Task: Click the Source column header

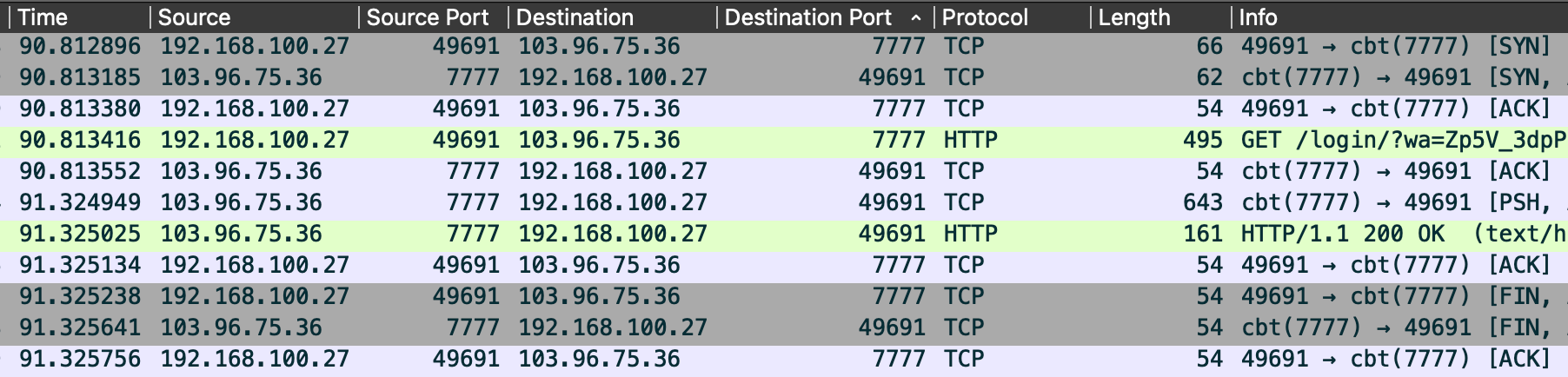Action: coord(195,17)
